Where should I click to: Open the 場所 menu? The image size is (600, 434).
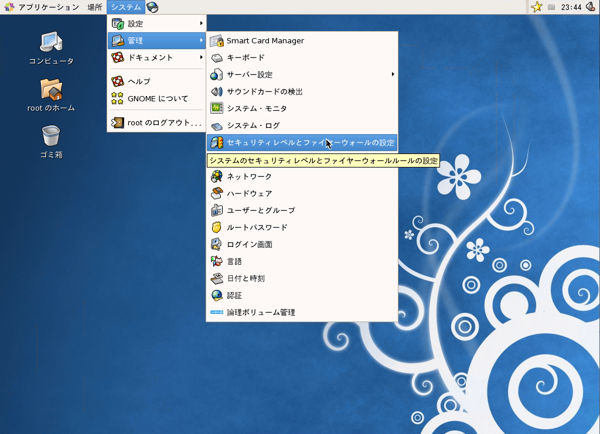coord(95,7)
